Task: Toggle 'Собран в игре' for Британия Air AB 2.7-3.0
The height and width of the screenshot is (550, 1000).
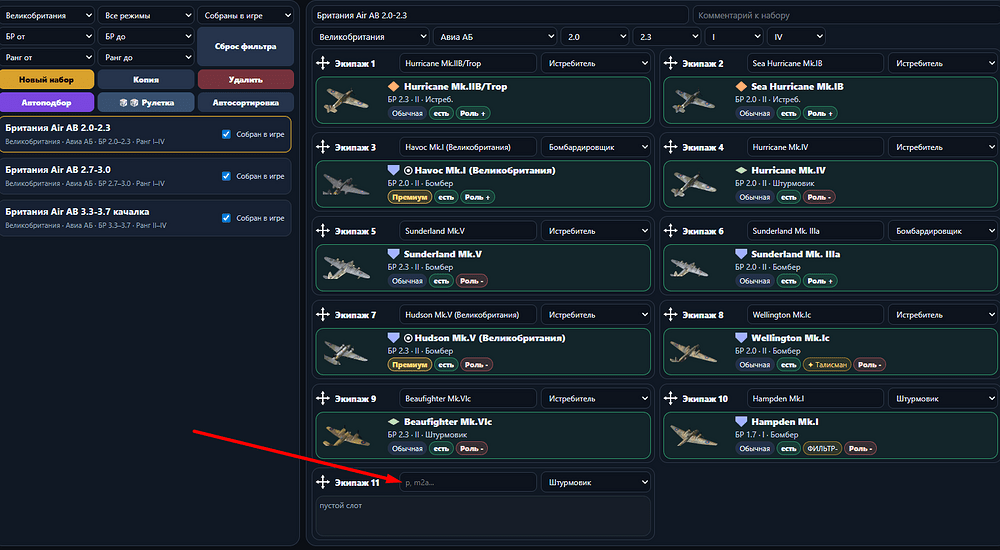Action: pos(226,176)
